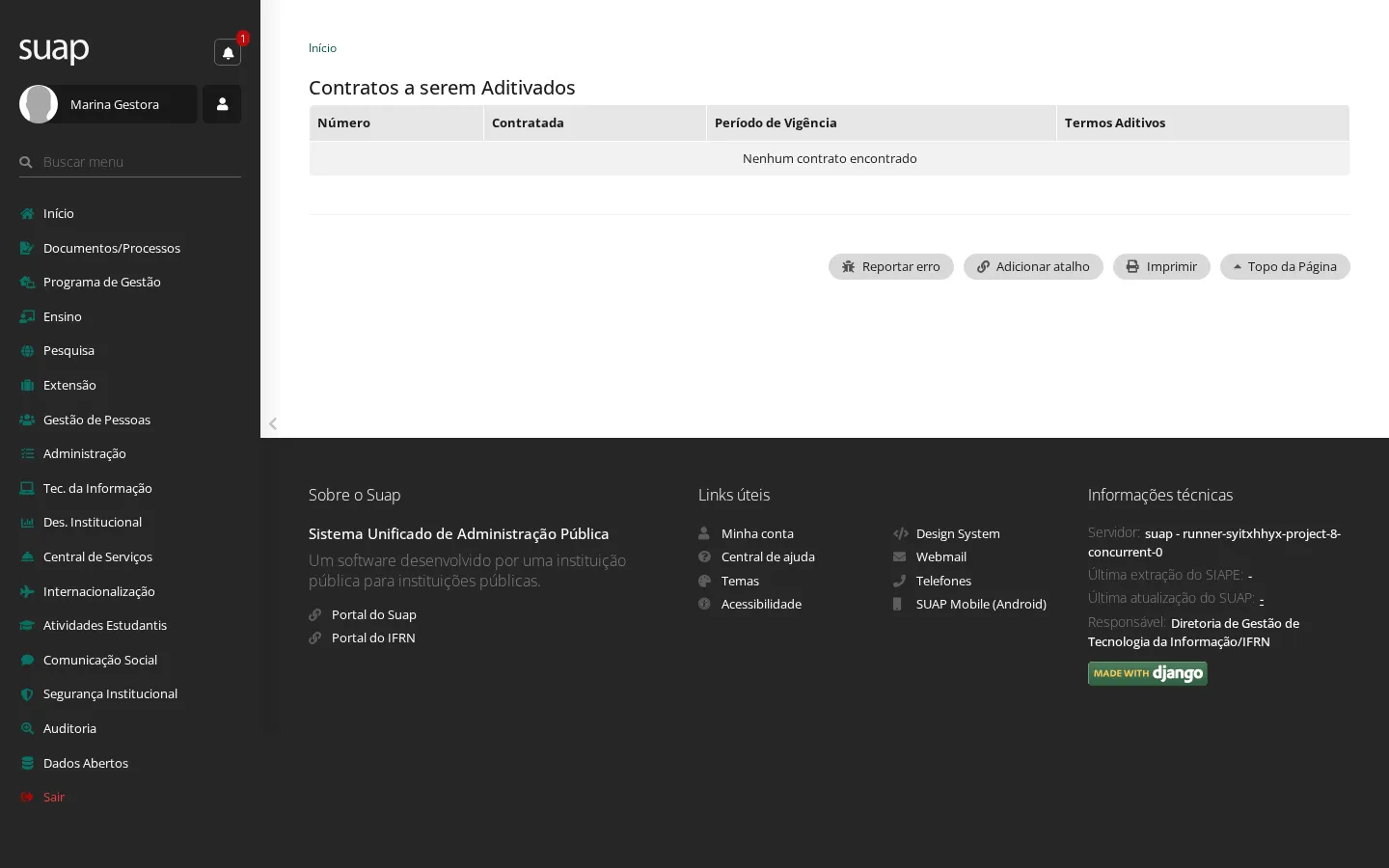Click the Comunicação Social speech bubble icon
Image resolution: width=1389 pixels, height=868 pixels.
pyautogui.click(x=27, y=660)
